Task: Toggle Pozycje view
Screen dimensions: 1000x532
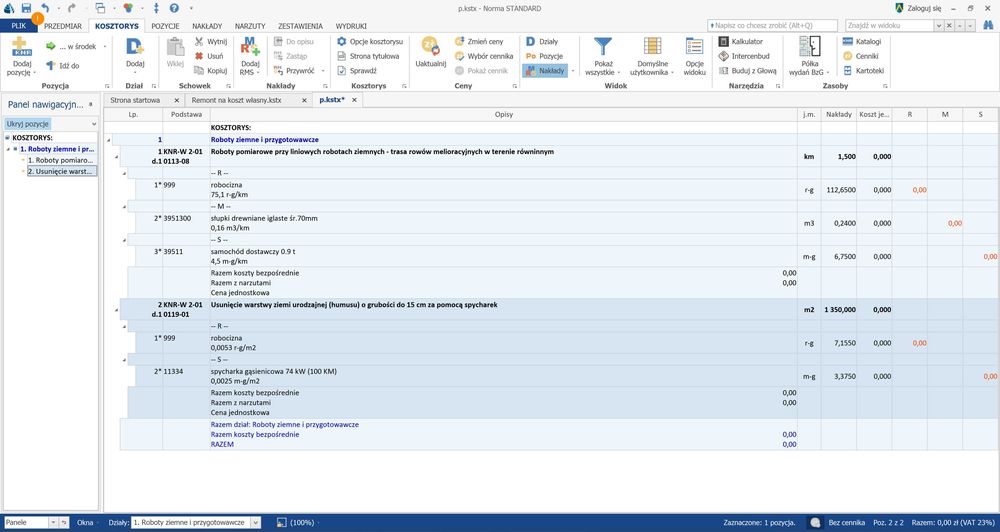Action: tap(544, 56)
